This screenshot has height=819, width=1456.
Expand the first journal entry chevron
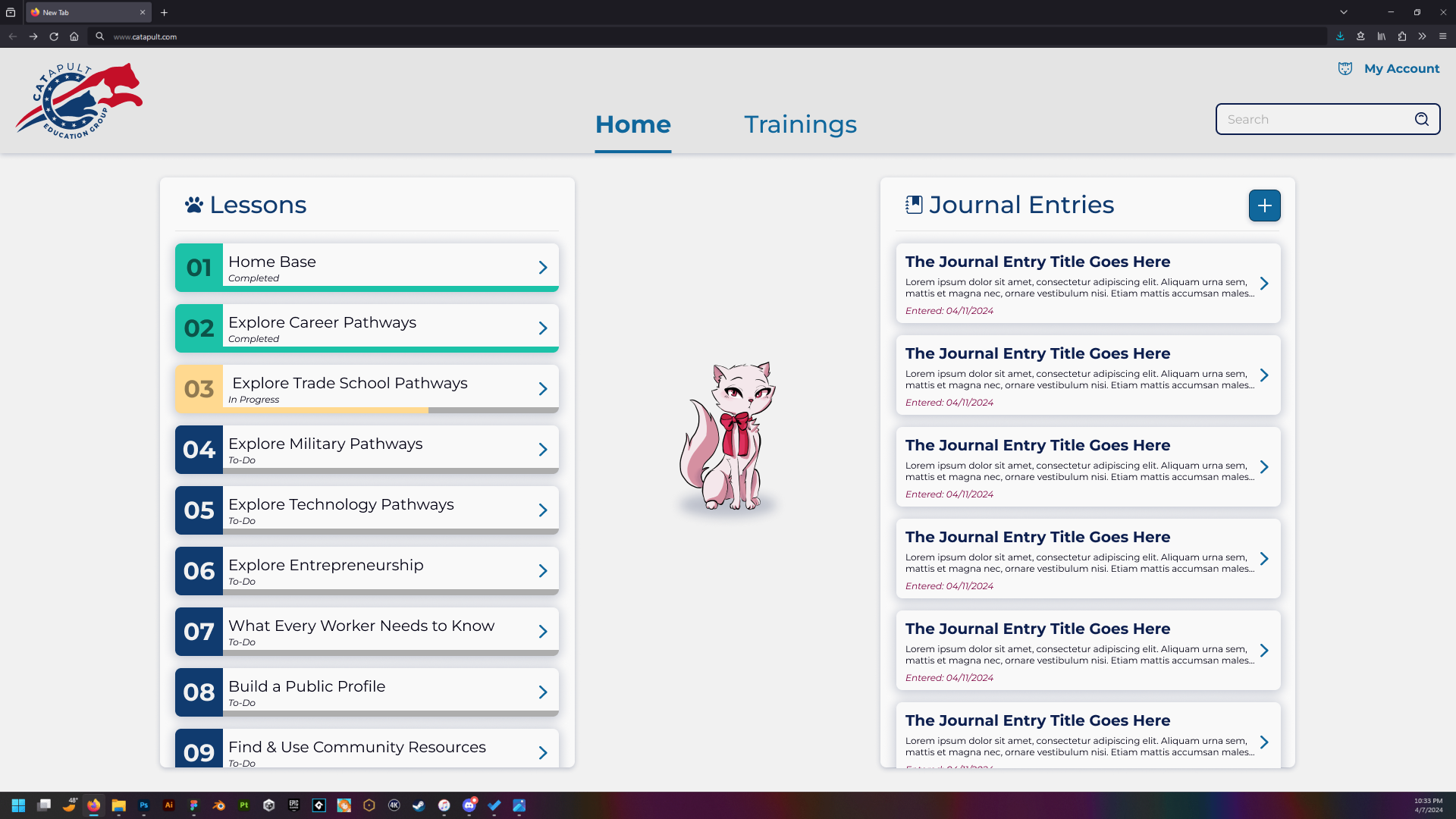pos(1264,284)
